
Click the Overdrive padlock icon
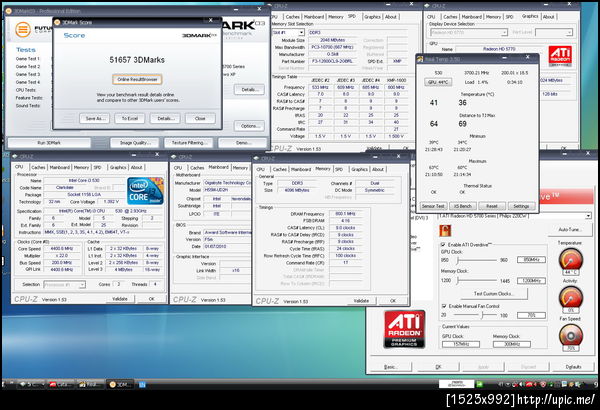point(445,230)
